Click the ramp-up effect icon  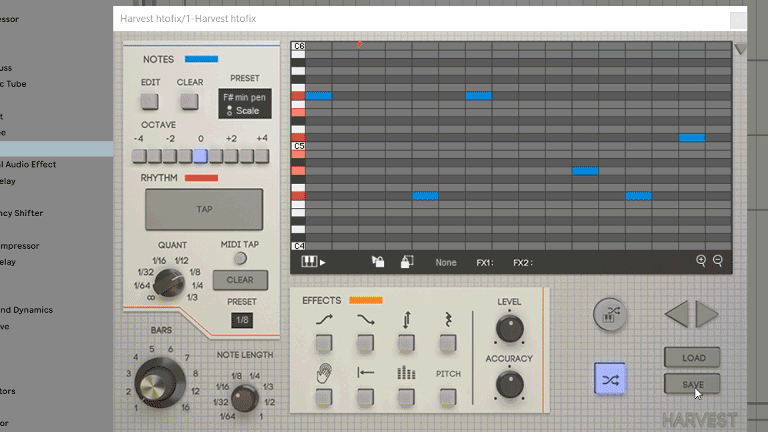324,320
